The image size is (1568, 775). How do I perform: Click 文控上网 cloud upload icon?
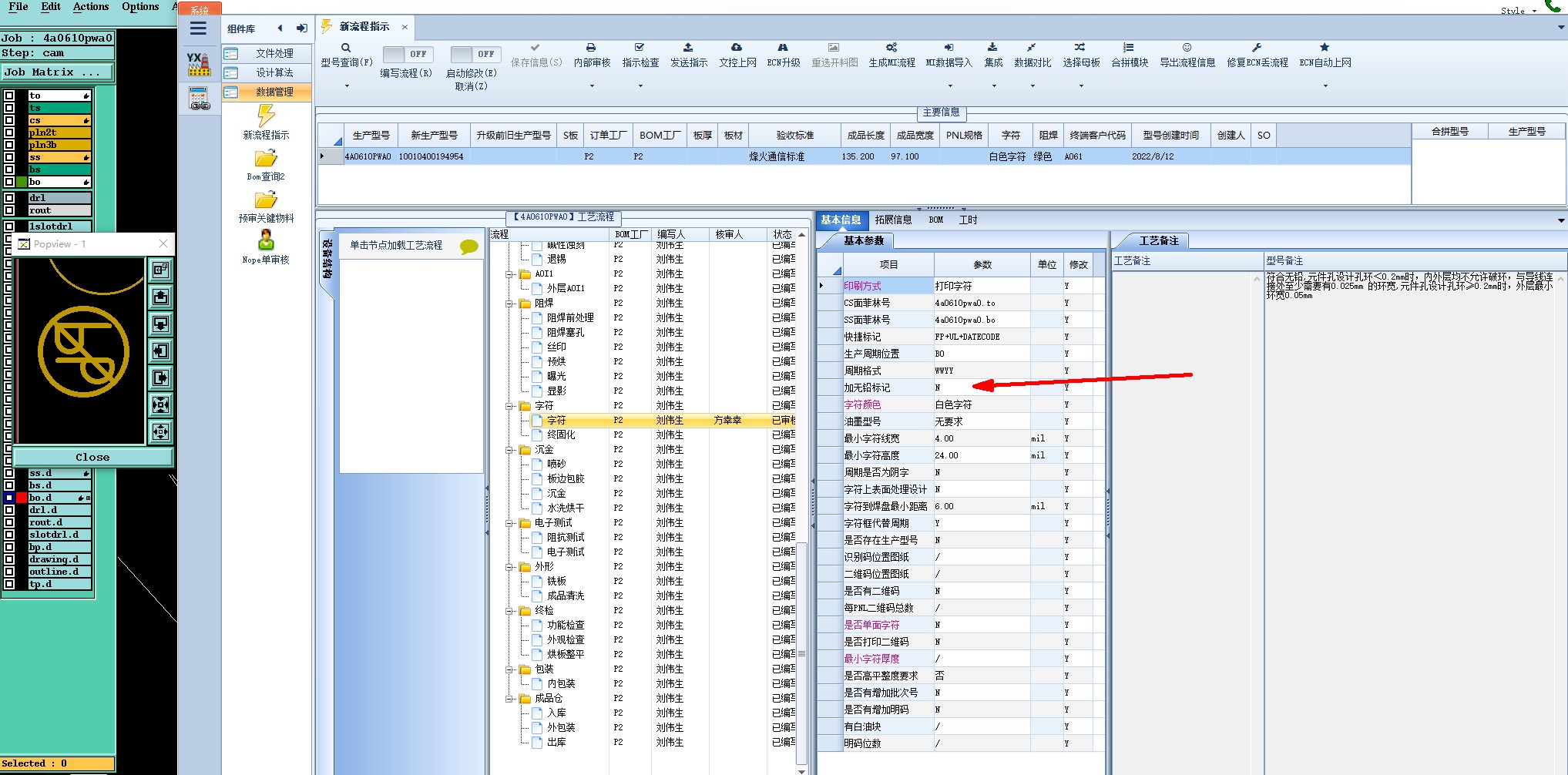pos(737,48)
